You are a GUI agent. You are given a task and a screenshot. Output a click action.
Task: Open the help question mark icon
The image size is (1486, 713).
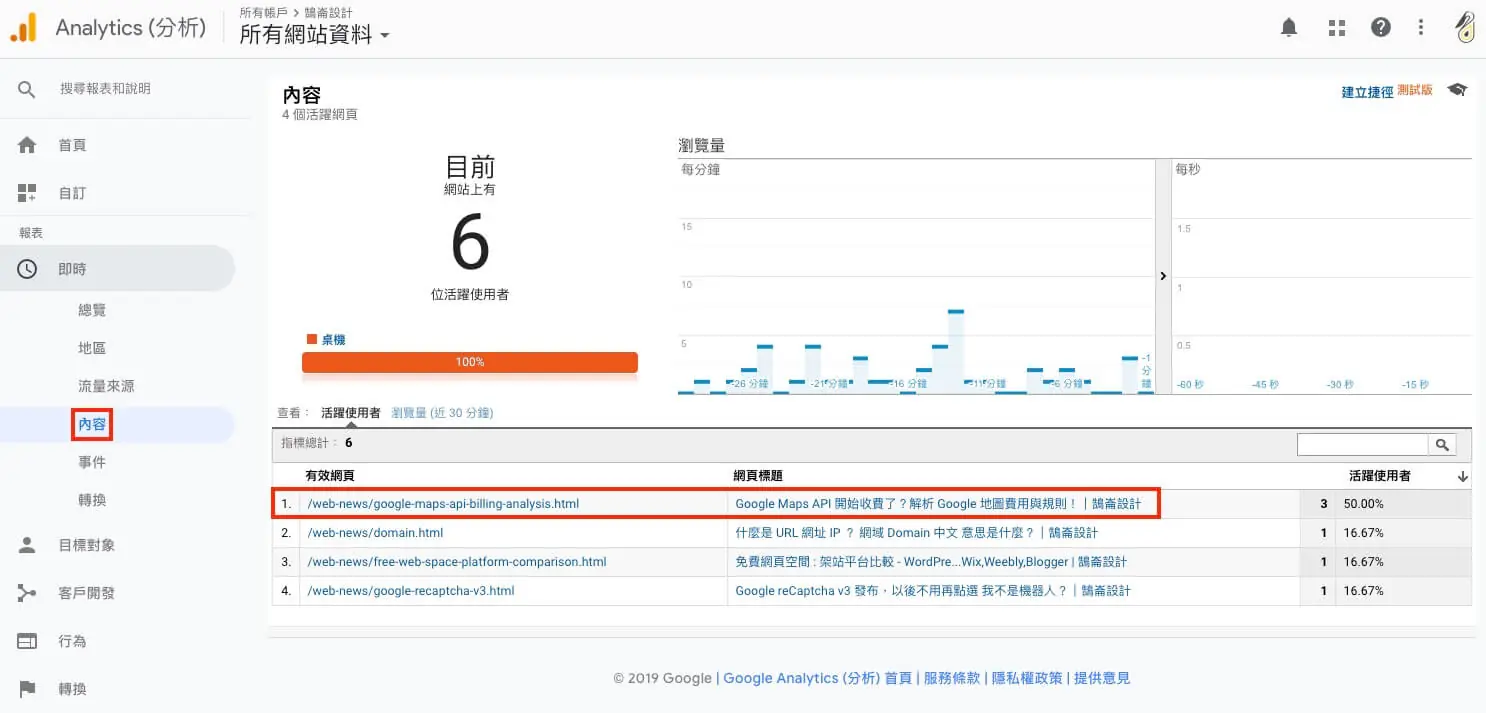[1381, 28]
